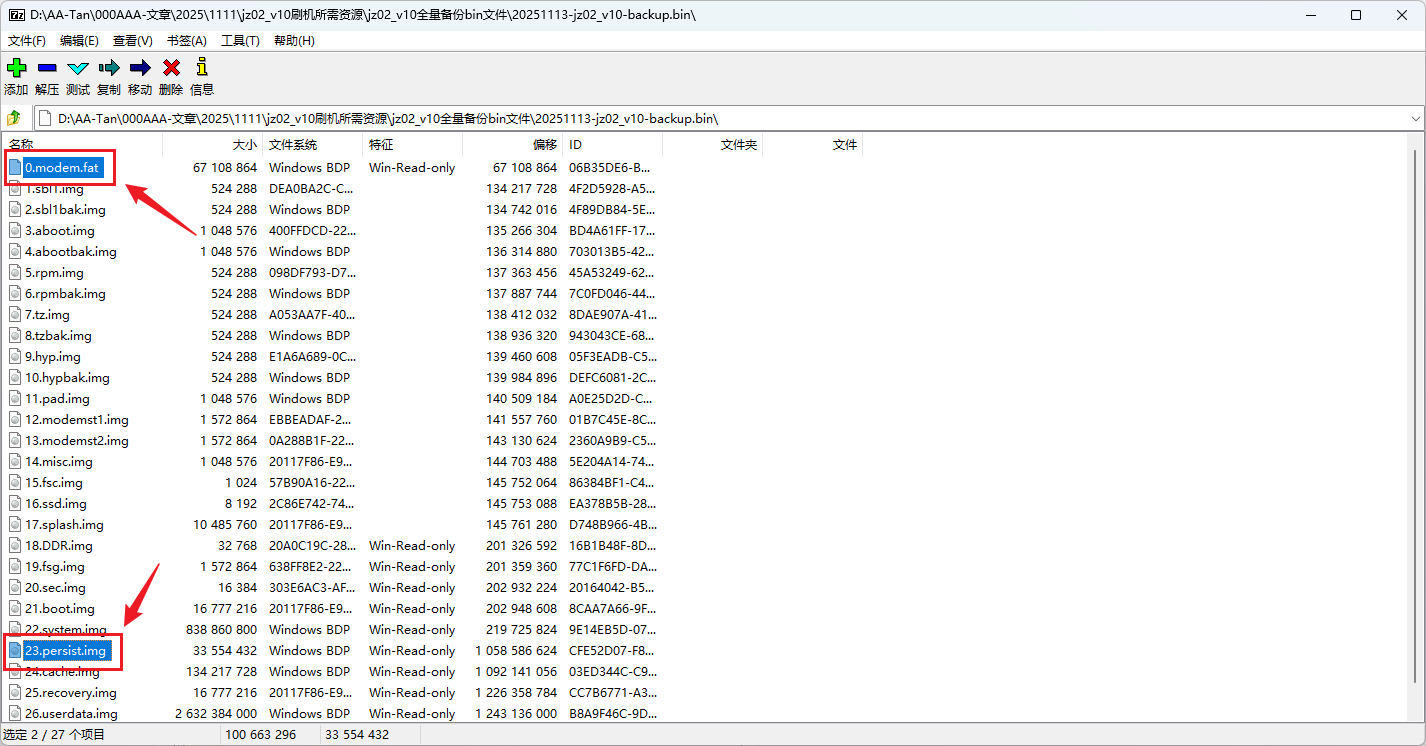Sort by the Name (名称) column header
Image resolution: width=1426 pixels, height=746 pixels.
pos(22,145)
